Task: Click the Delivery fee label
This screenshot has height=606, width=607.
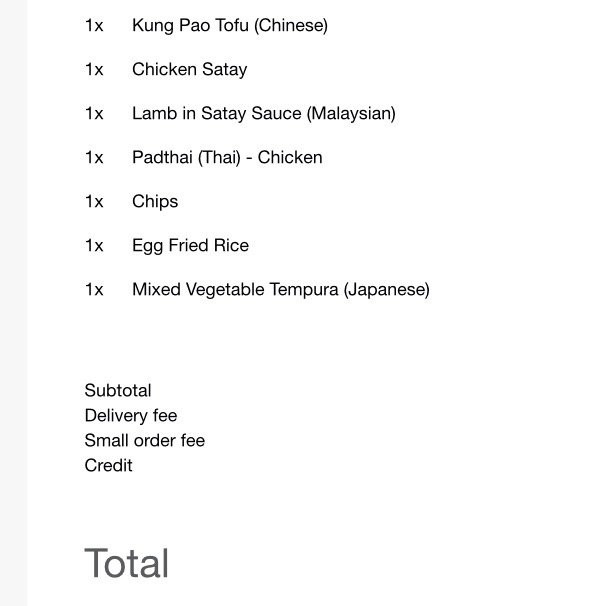Action: pyautogui.click(x=131, y=415)
